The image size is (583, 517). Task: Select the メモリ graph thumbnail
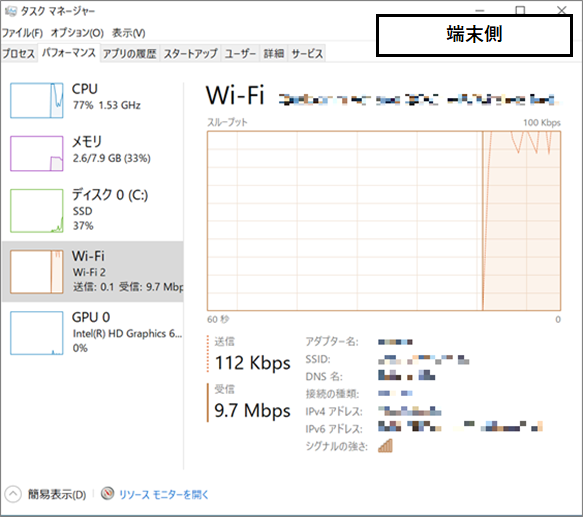pyautogui.click(x=37, y=154)
